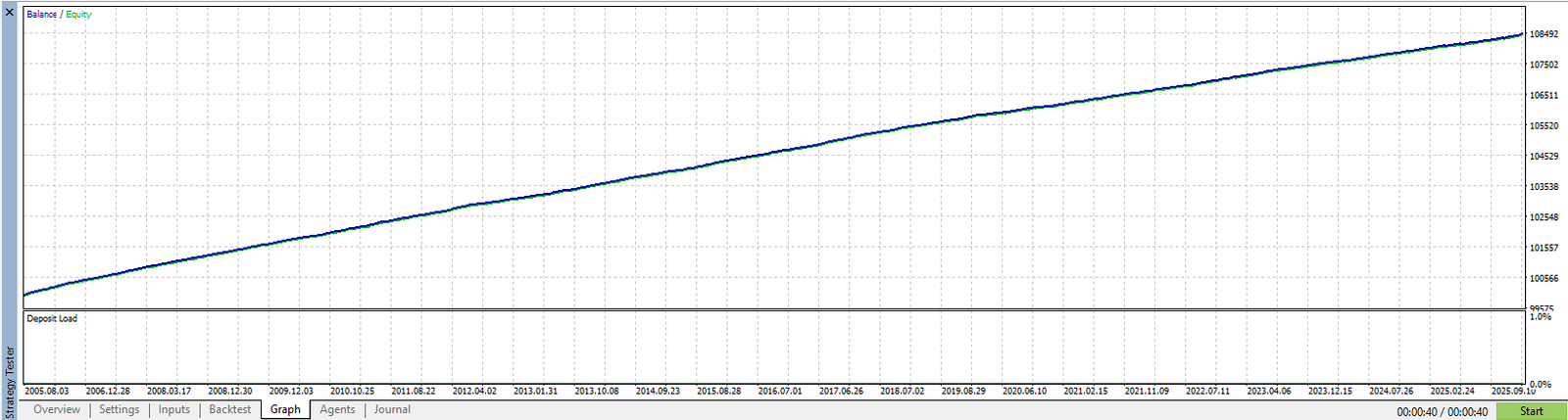Click the Strategy Tester vertical title

11,380
